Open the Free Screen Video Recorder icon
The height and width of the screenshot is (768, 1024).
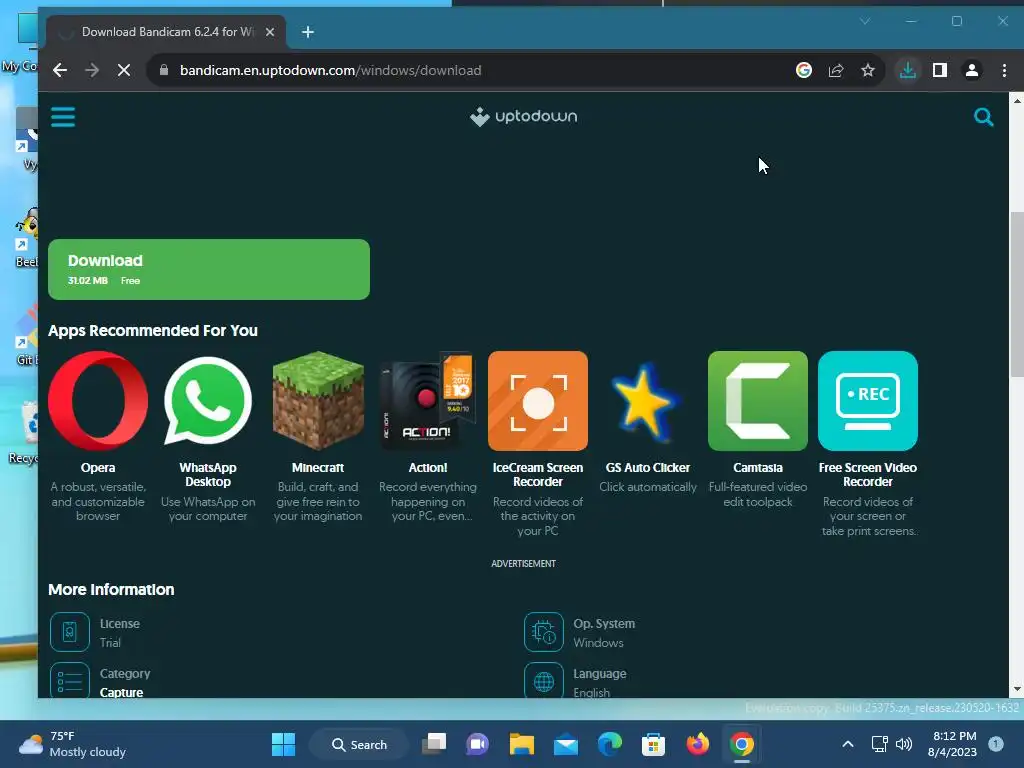tap(867, 400)
